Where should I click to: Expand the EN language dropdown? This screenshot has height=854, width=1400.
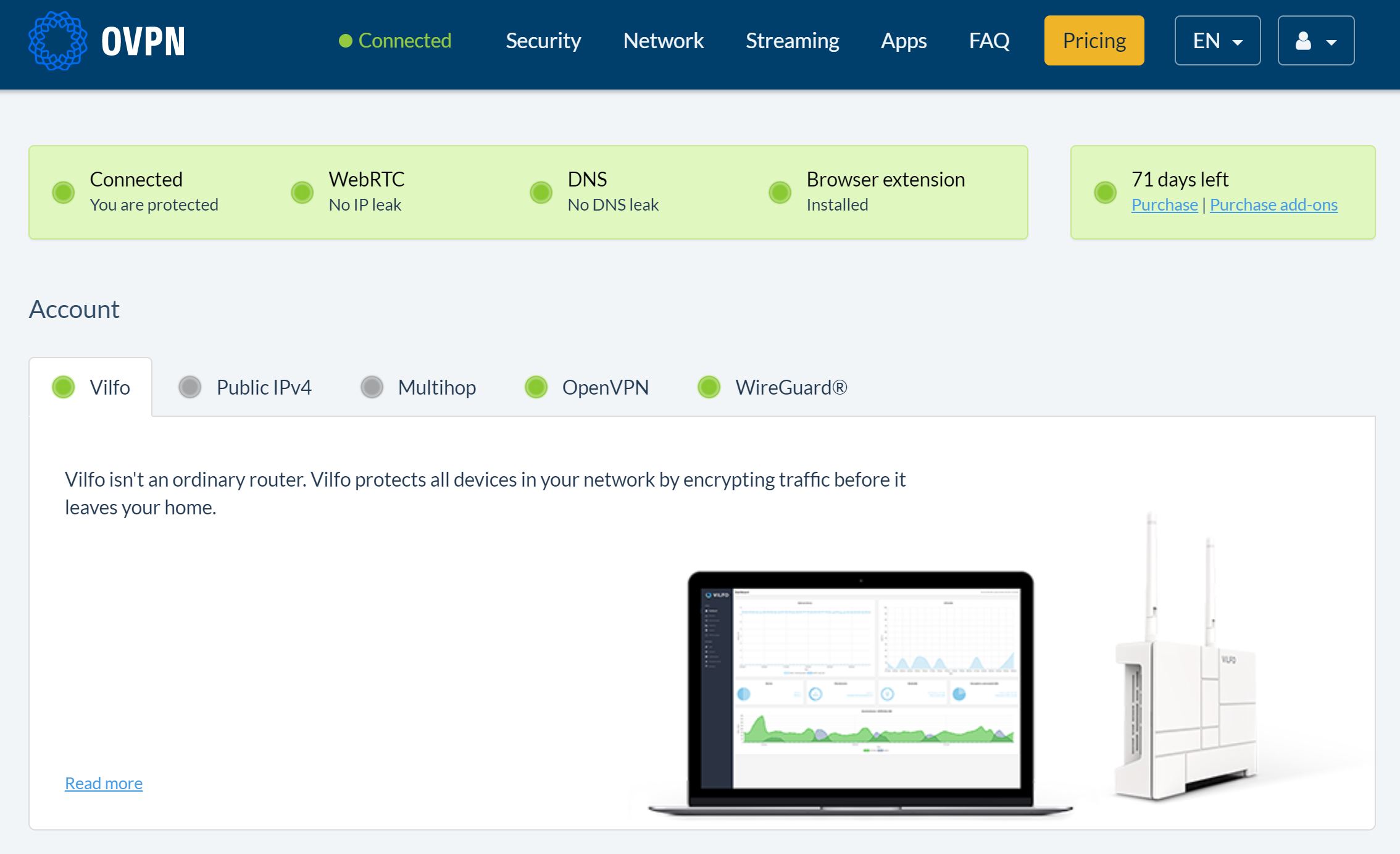[1217, 41]
